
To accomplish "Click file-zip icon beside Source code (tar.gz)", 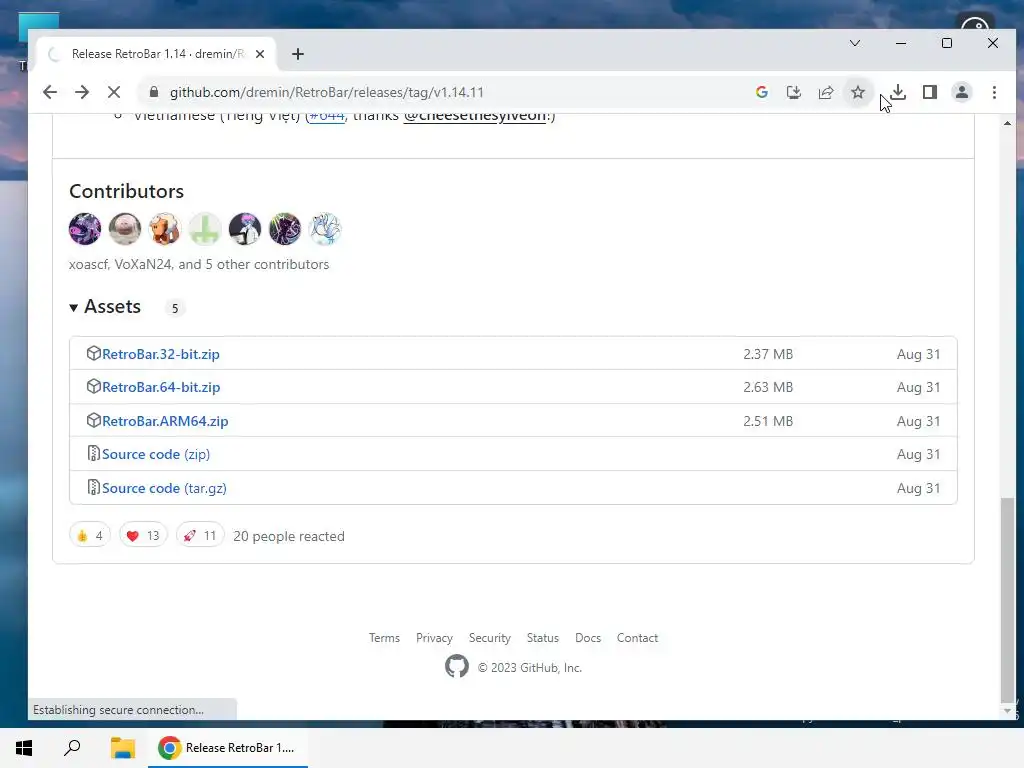I will pos(93,488).
